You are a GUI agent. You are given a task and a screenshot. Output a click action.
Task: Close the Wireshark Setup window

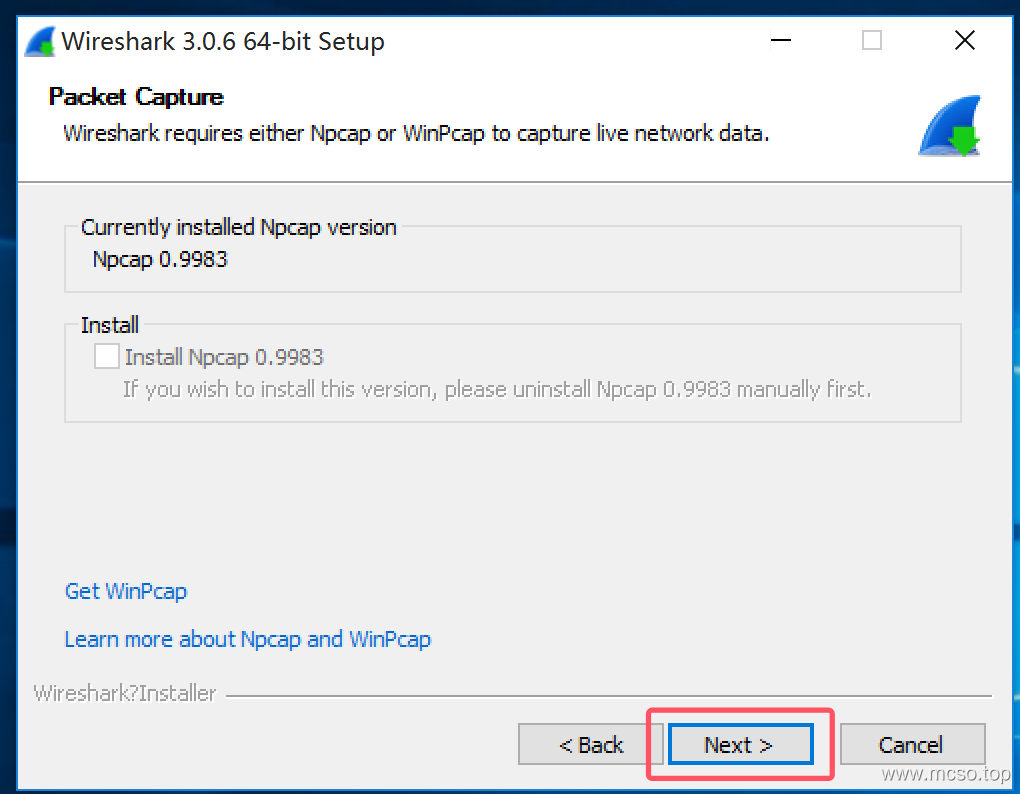coord(965,40)
